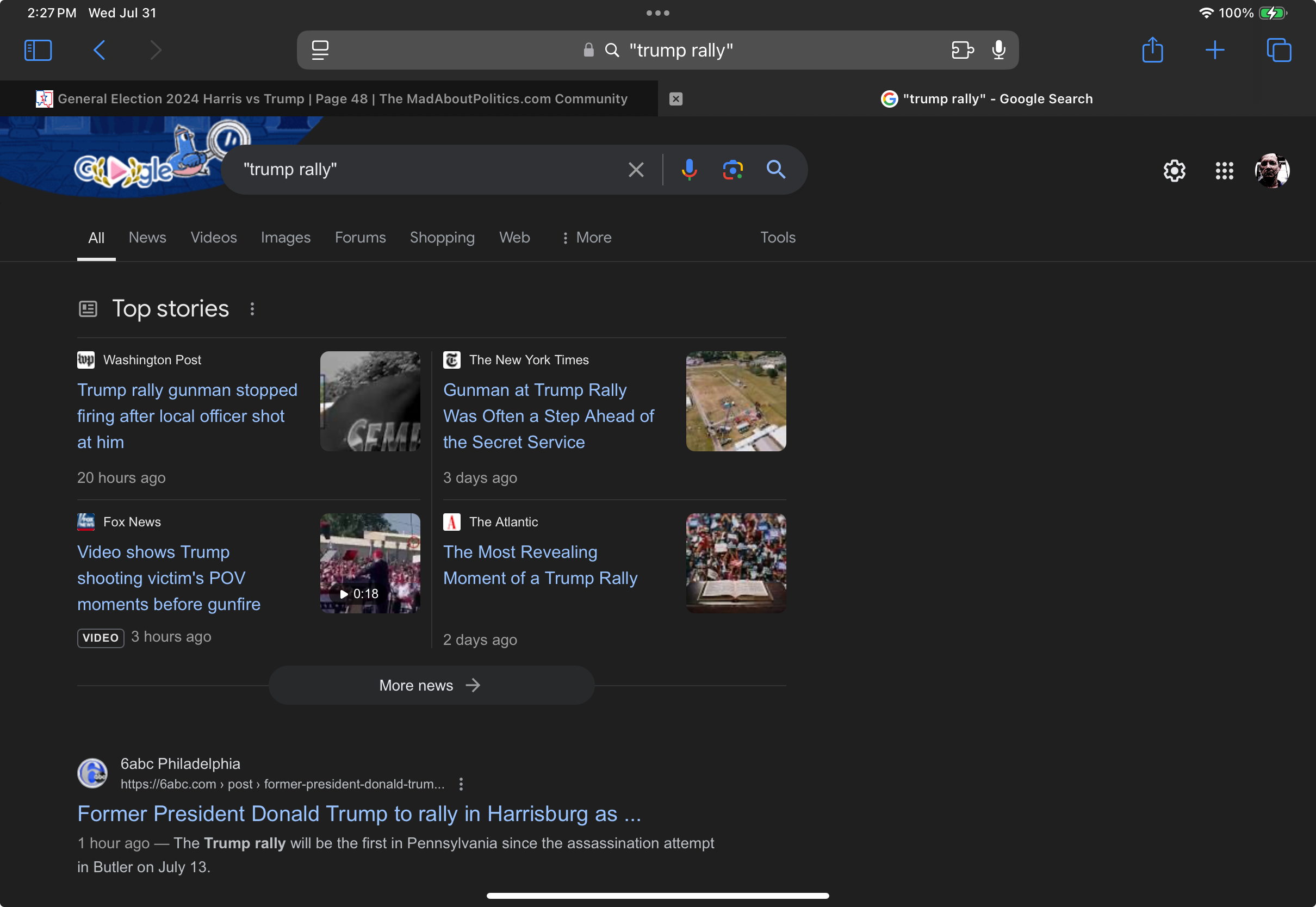
Task: Clear the Google search box
Action: click(636, 169)
